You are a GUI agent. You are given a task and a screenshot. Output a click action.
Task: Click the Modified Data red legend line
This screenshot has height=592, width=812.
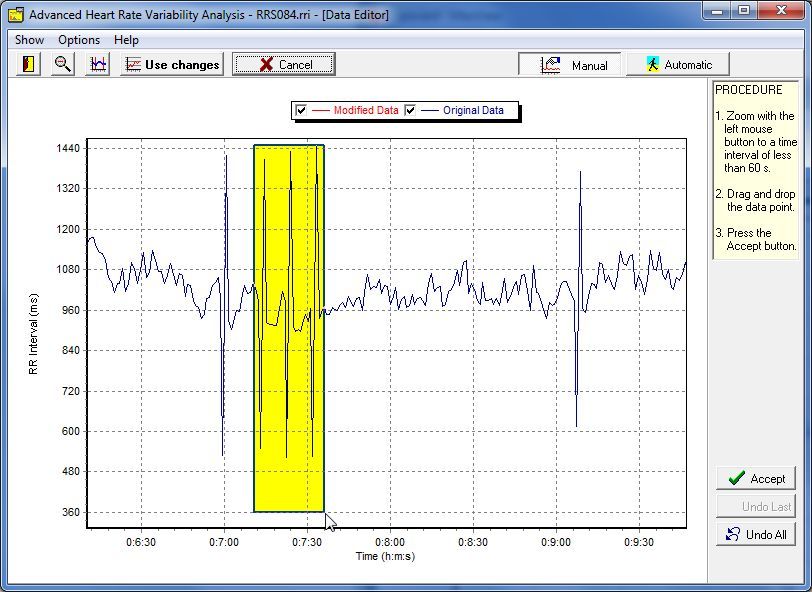[321, 110]
